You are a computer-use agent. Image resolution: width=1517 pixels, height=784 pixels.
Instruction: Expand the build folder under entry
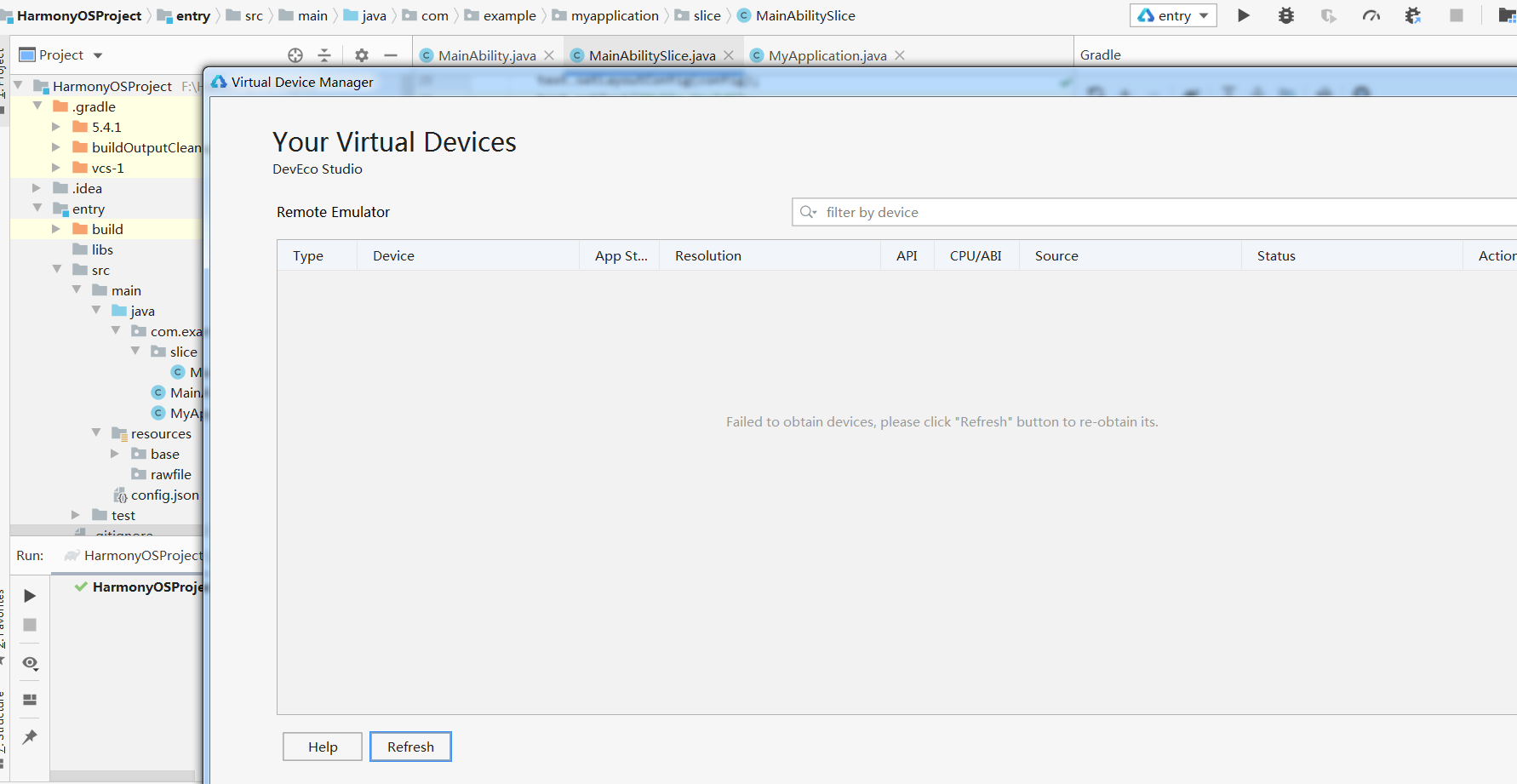coord(56,228)
